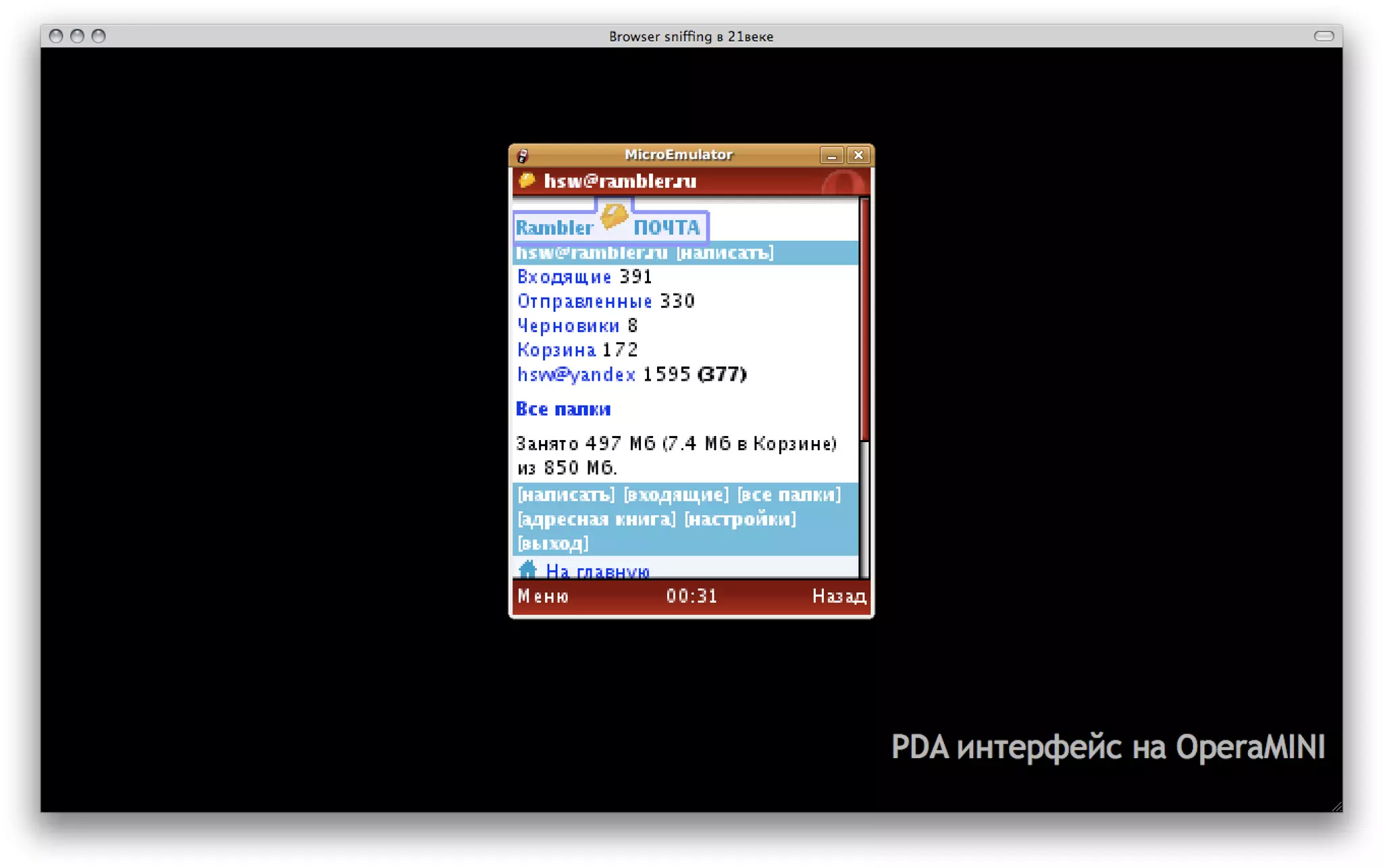Viewport: 1383px width, 868px height.
Task: Open the Входящие folder
Action: pyautogui.click(x=564, y=277)
